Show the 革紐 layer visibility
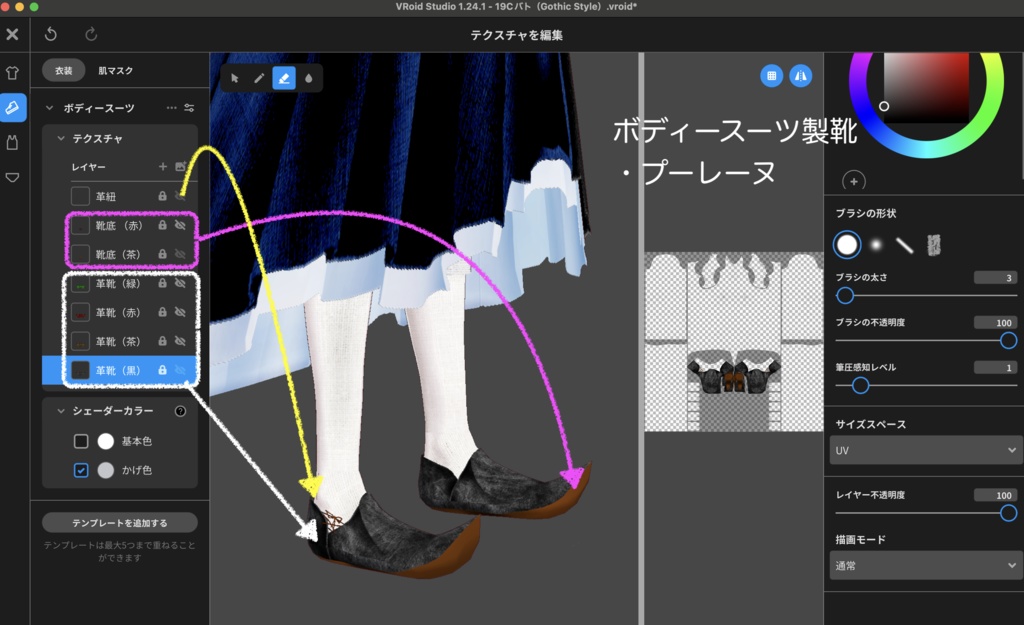Viewport: 1024px width, 625px height. 182,196
